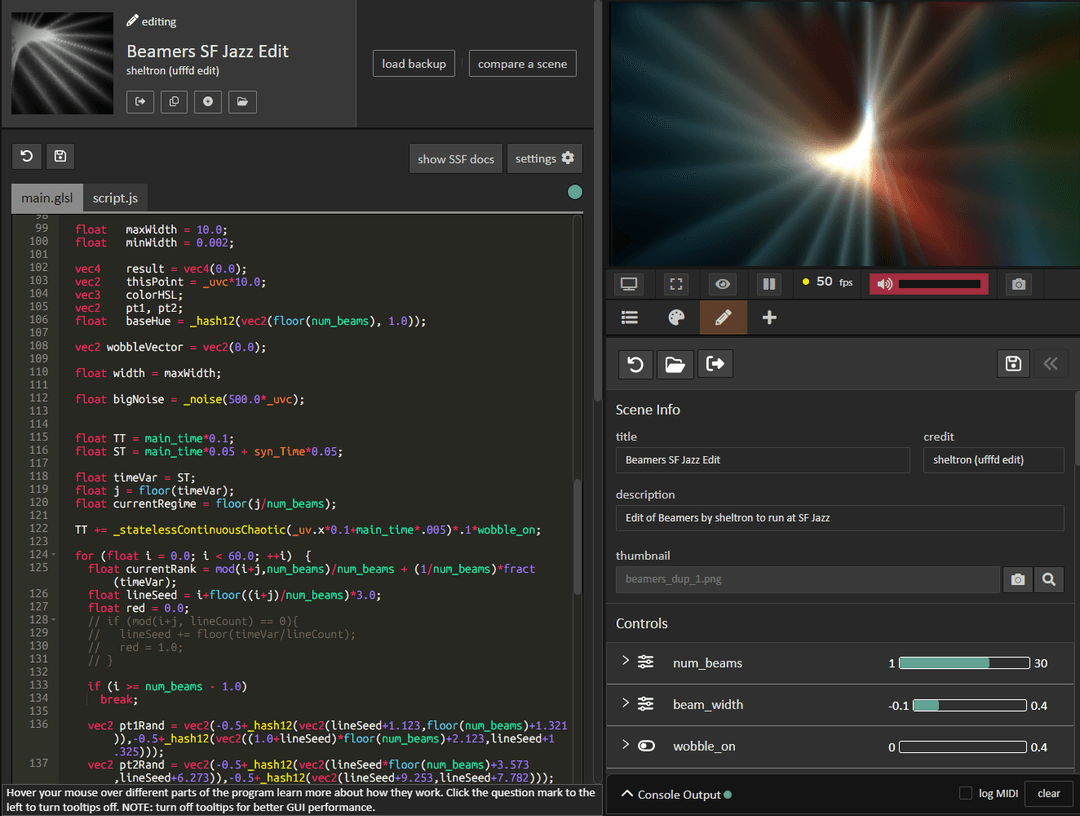The image size is (1080, 816).
Task: Fold the for loop on line 124
Action: [54, 555]
